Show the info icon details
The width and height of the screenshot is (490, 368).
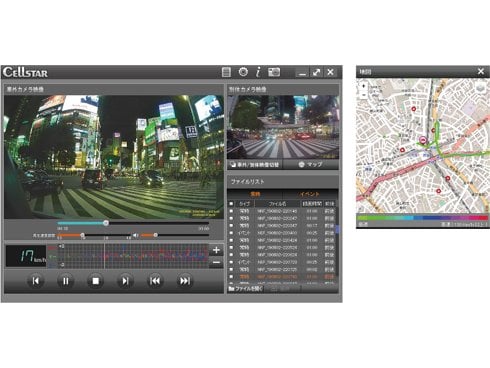pos(258,72)
